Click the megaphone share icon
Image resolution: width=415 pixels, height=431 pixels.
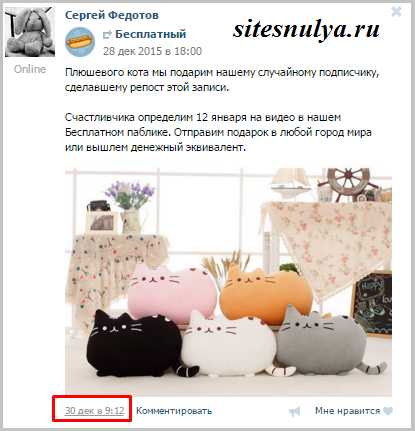pos(294,412)
